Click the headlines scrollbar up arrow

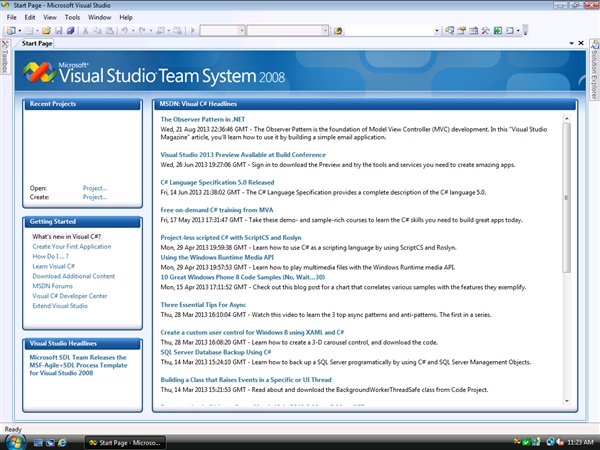[x=567, y=119]
